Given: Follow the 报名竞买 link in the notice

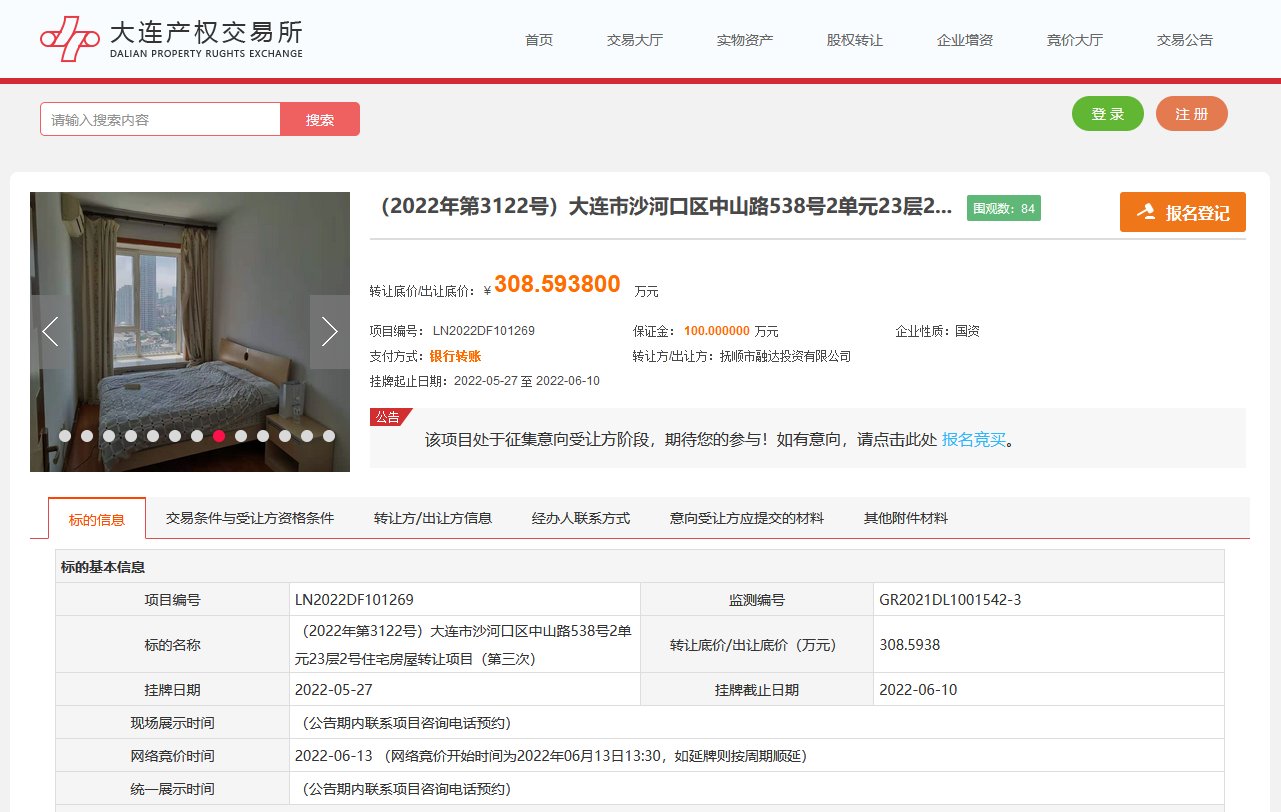Looking at the screenshot, I should [974, 439].
